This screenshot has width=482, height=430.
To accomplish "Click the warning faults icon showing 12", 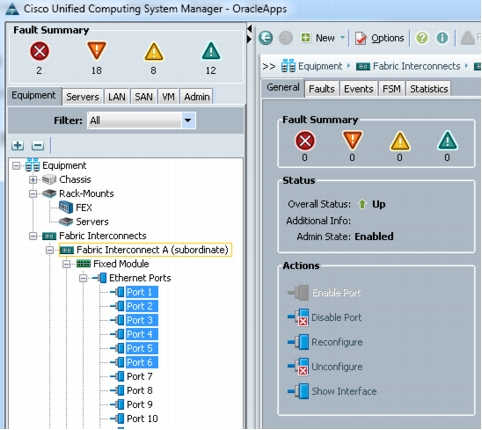I will 211,51.
